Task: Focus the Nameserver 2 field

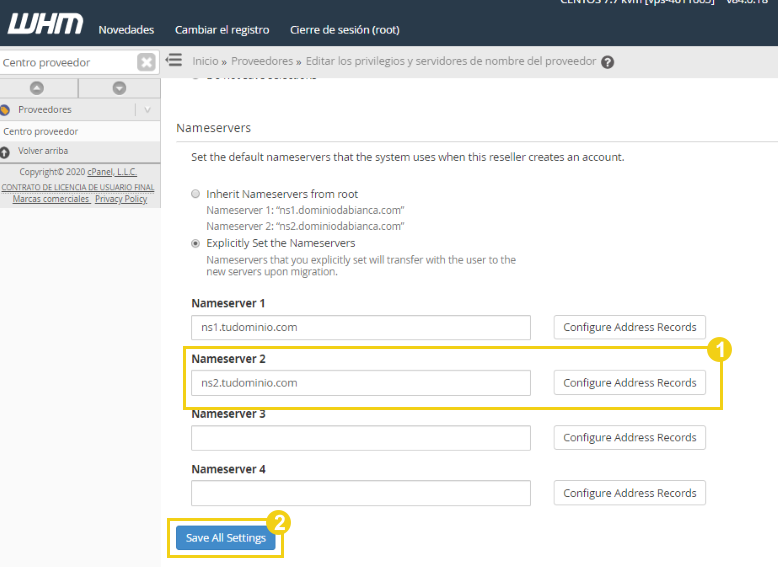Action: pyautogui.click(x=361, y=383)
